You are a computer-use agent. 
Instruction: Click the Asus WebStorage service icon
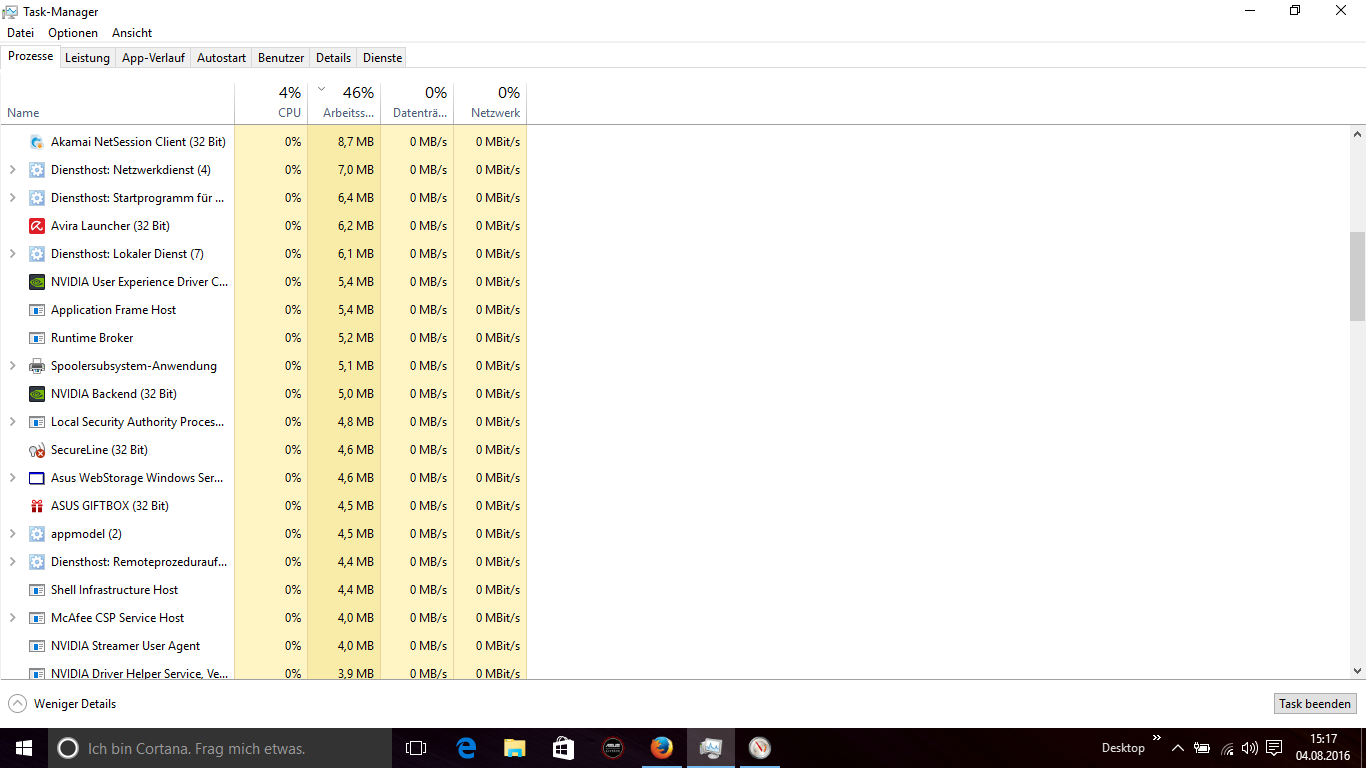(37, 478)
